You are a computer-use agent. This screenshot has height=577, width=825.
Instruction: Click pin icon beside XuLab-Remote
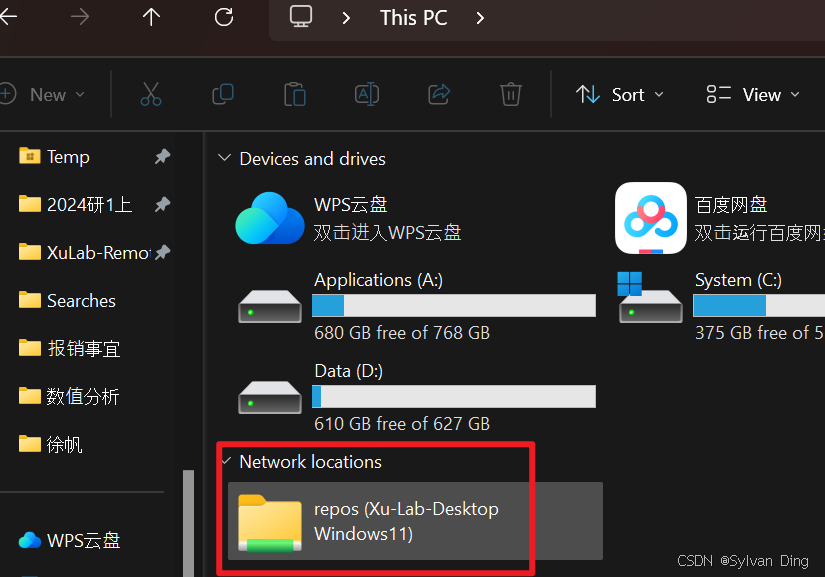tap(163, 252)
